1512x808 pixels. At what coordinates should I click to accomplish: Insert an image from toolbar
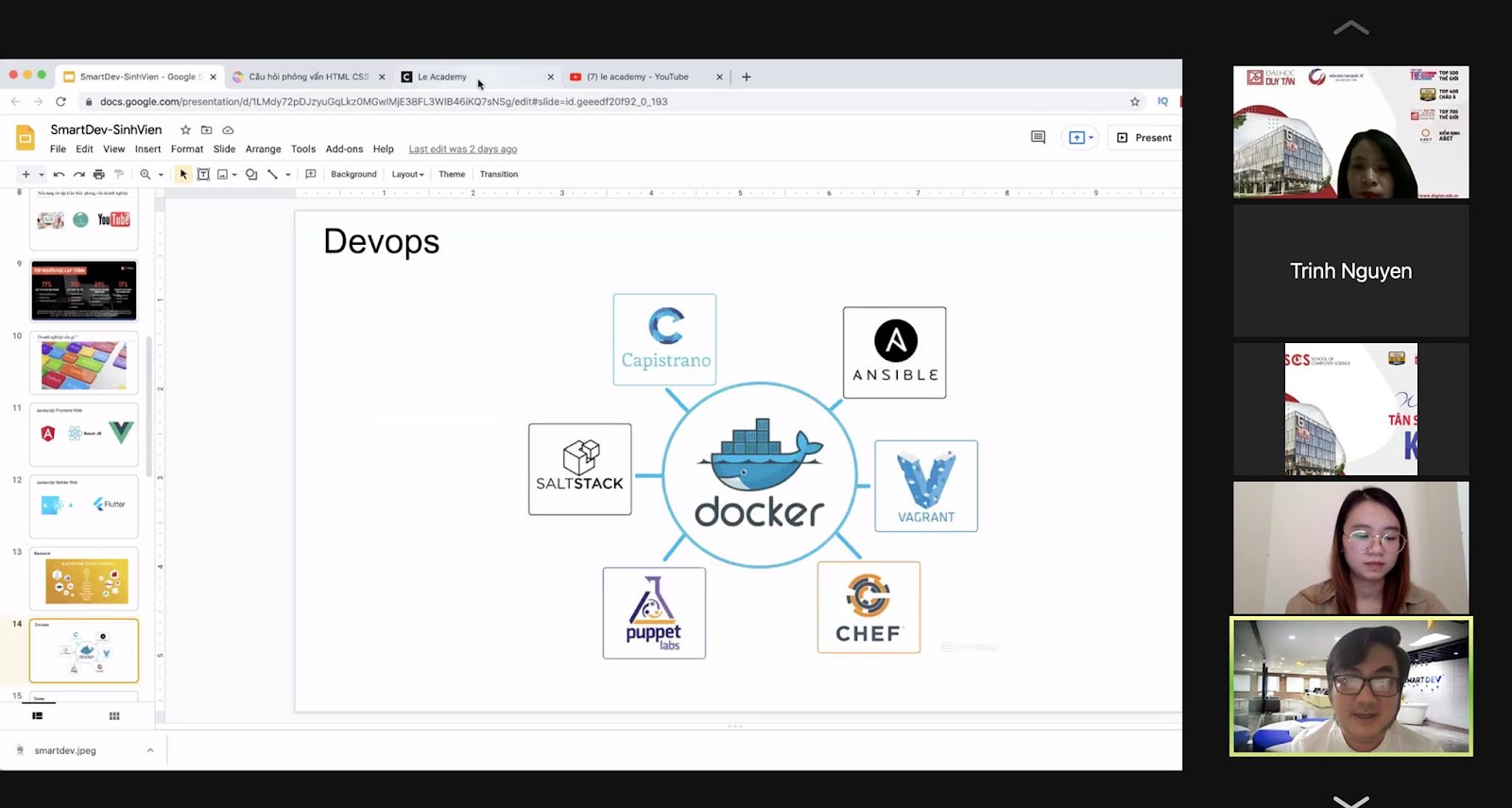pos(223,174)
